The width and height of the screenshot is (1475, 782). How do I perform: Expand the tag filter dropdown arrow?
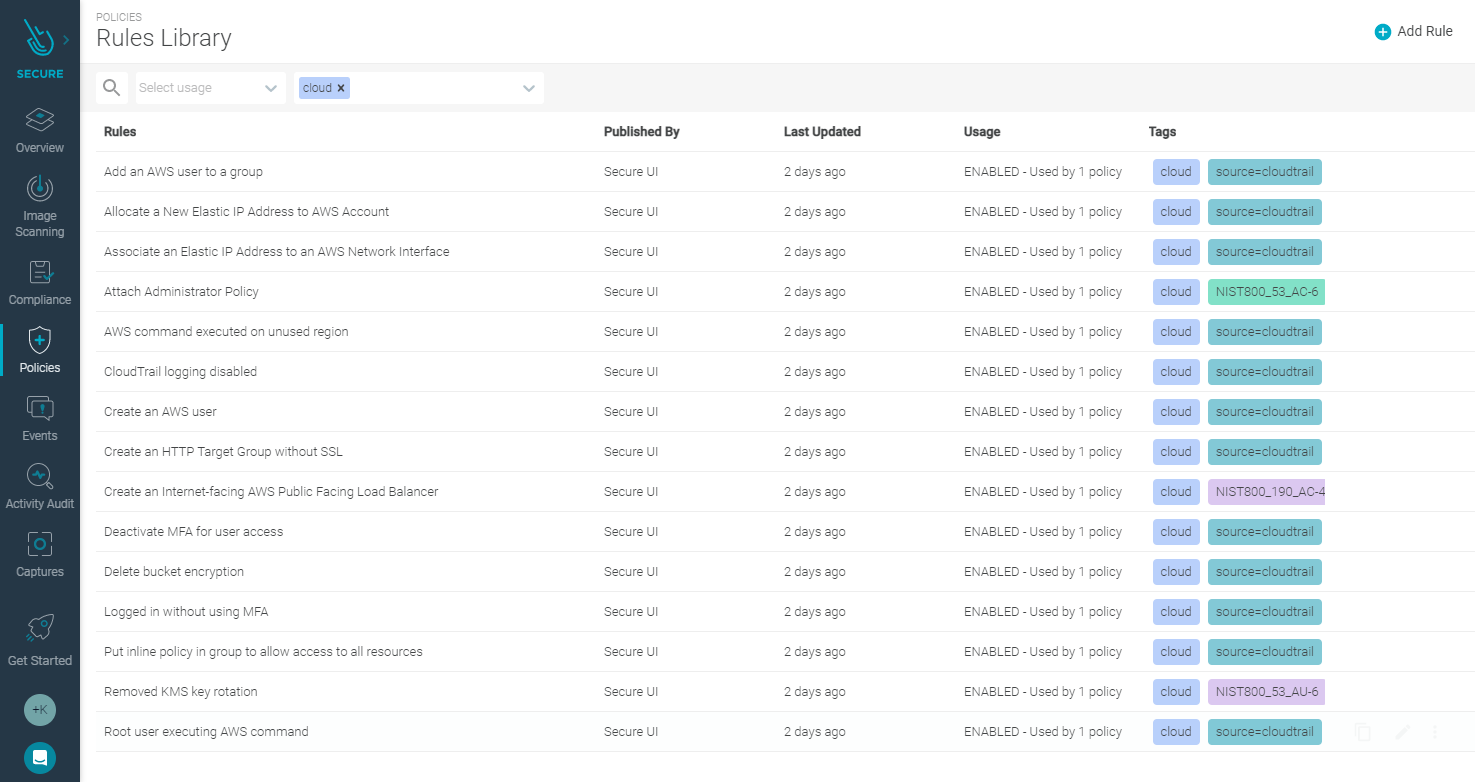(529, 88)
